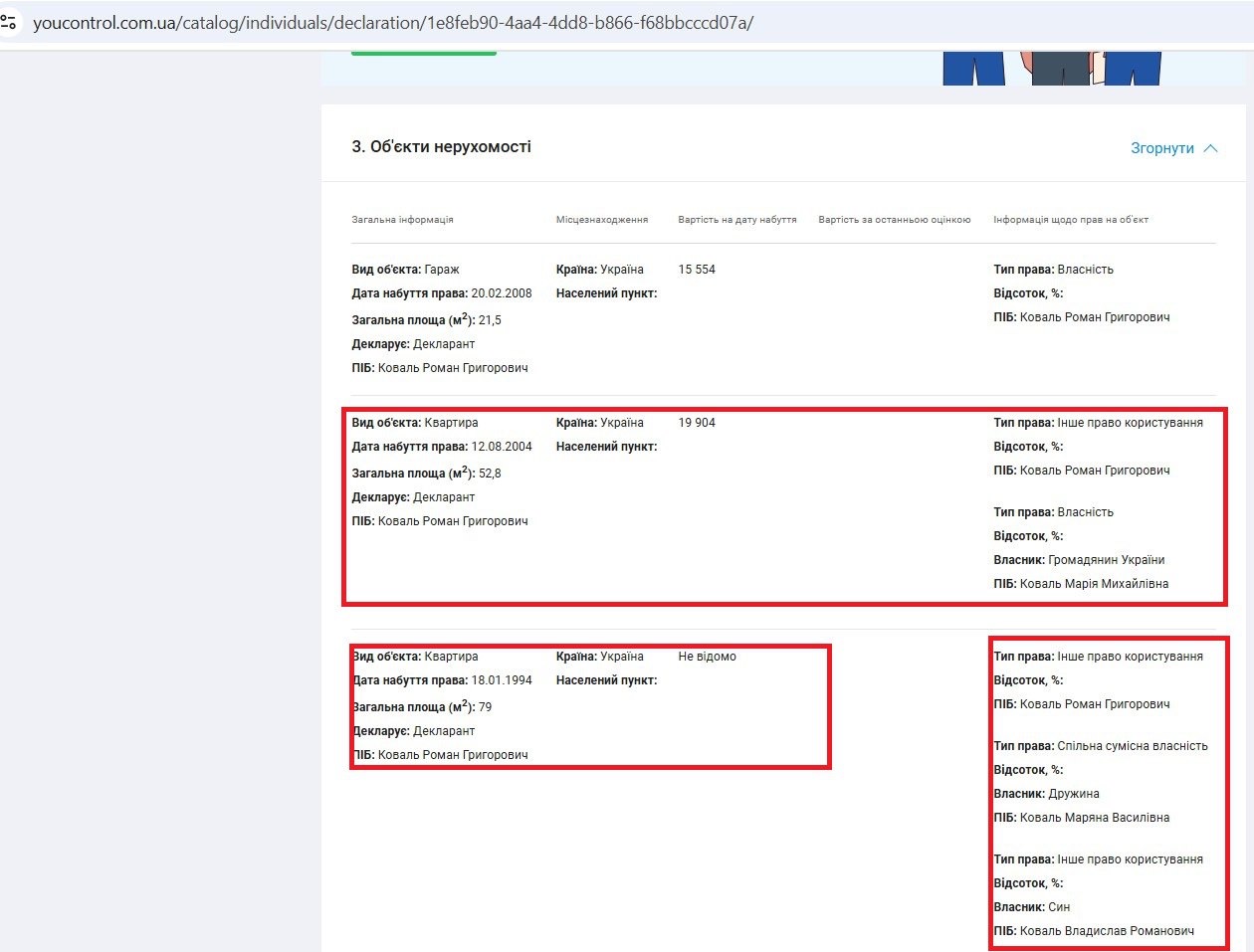Viewport: 1254px width, 952px height.
Task: Click owner name 'Коваль Марія Михайлівна'
Action: (x=1094, y=584)
